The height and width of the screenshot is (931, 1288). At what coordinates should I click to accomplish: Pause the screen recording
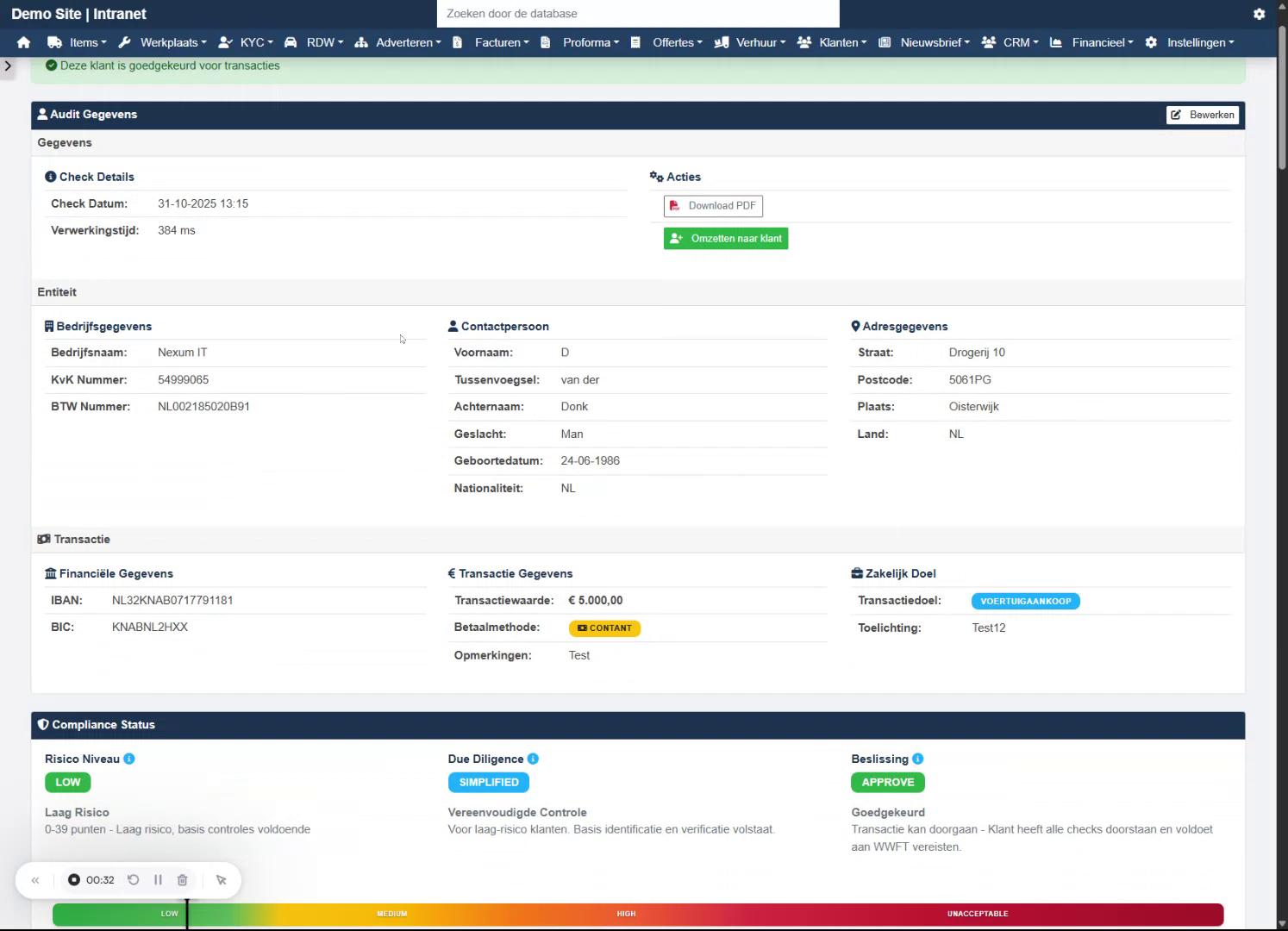point(158,880)
